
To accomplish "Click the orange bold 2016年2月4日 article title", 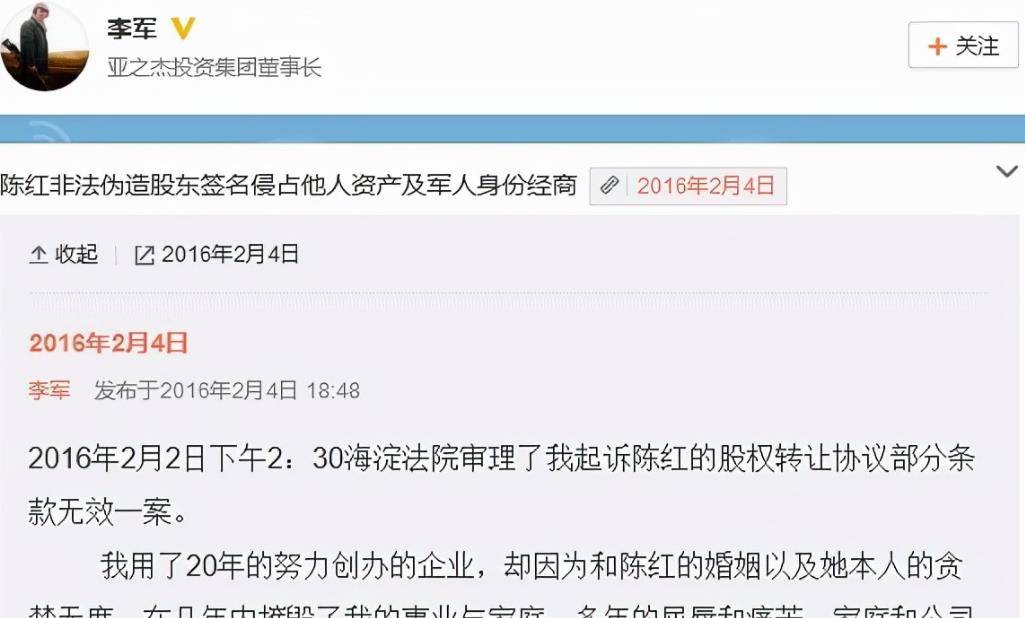I will [x=109, y=343].
